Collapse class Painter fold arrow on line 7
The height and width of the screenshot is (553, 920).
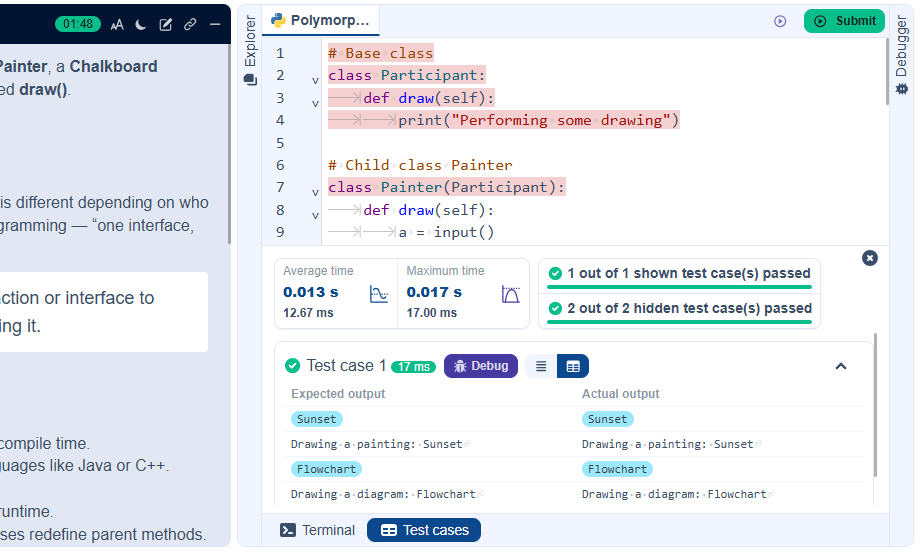(315, 192)
